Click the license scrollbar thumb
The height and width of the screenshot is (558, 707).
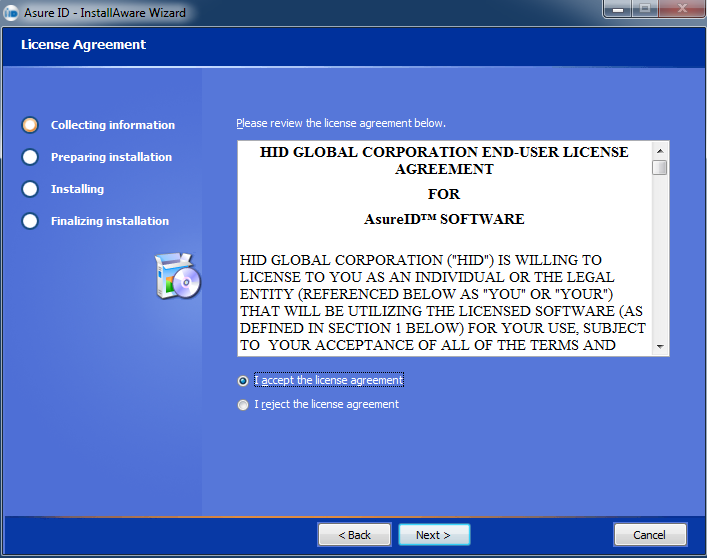660,168
